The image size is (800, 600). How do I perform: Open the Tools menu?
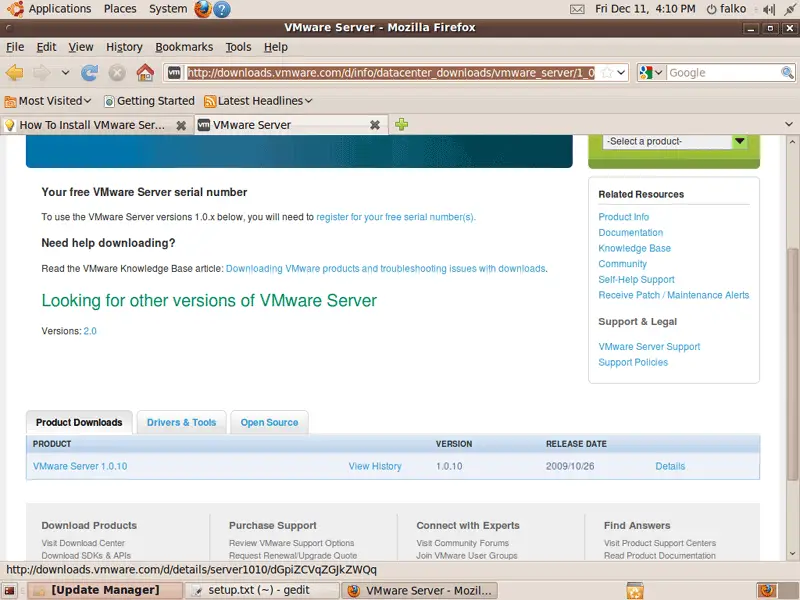tap(238, 47)
